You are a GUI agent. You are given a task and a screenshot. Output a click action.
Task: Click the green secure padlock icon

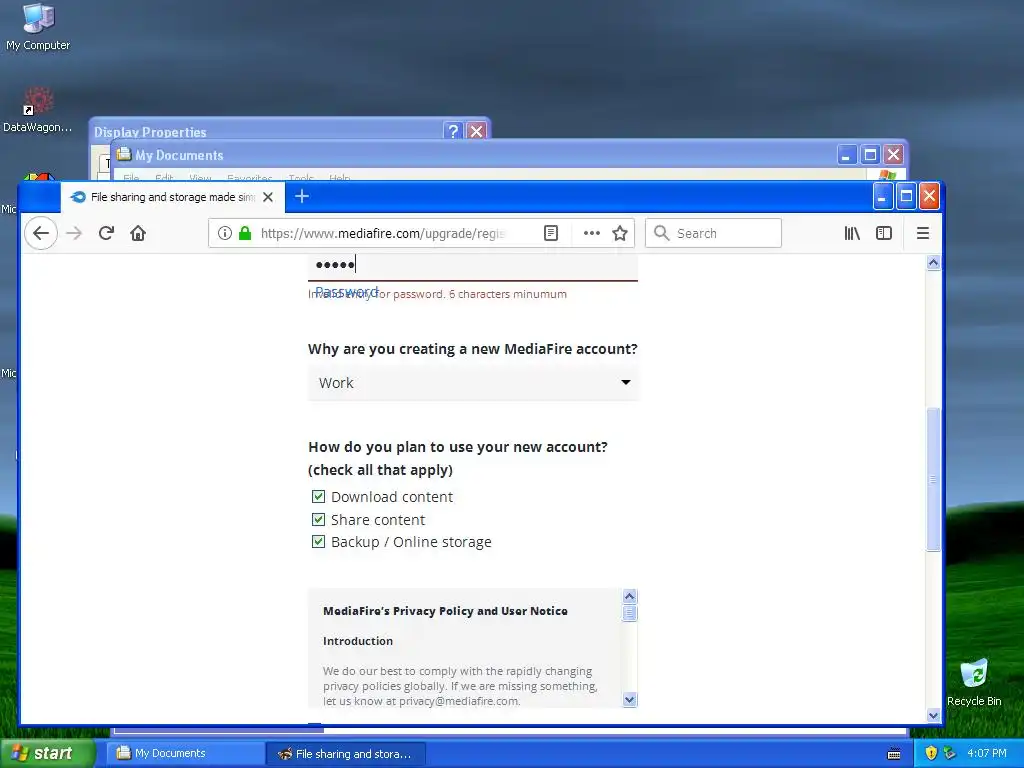click(x=245, y=233)
